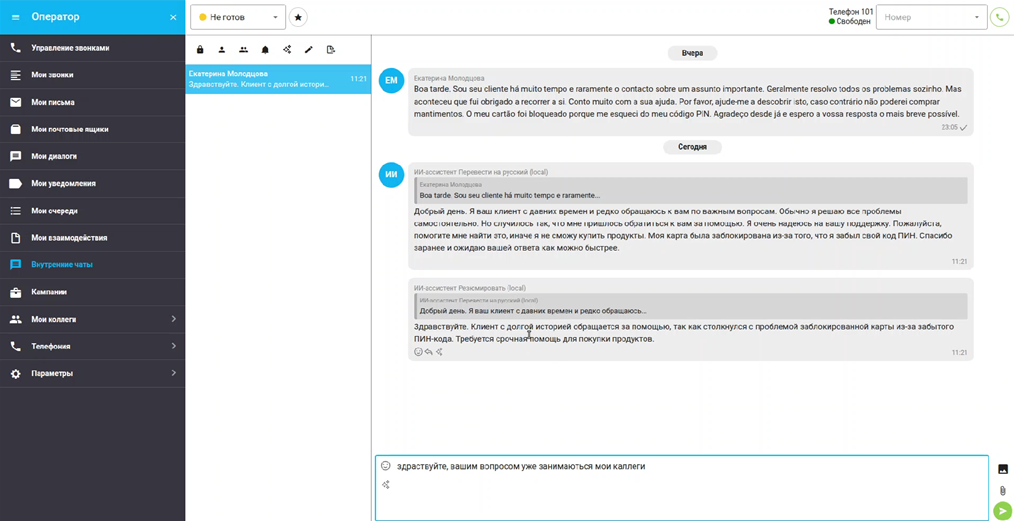Image resolution: width=1014 pixels, height=521 pixels.
Task: Expand Телефония submenu arrow
Action: pos(173,346)
